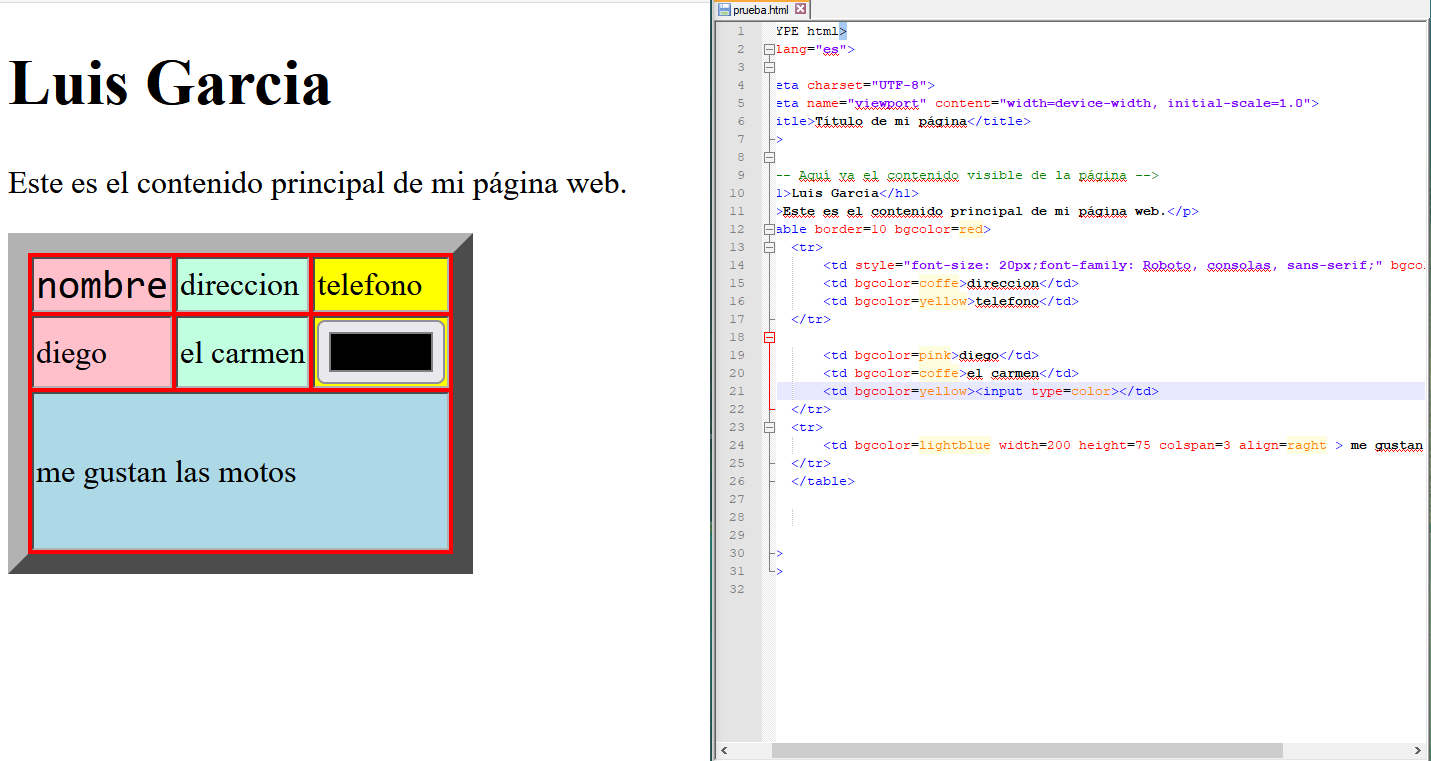Click the save icon on prueba.html tab
The image size is (1431, 761).
[724, 9]
